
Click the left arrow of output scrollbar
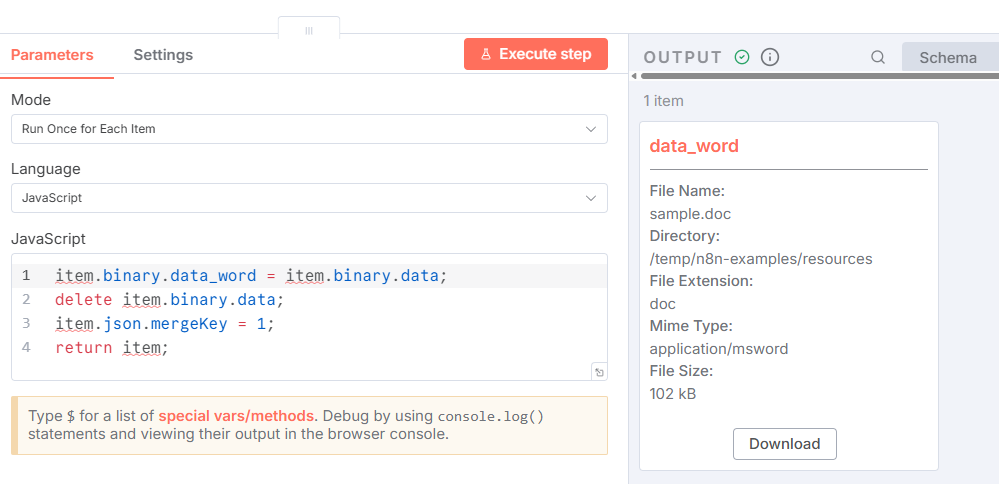(x=634, y=76)
